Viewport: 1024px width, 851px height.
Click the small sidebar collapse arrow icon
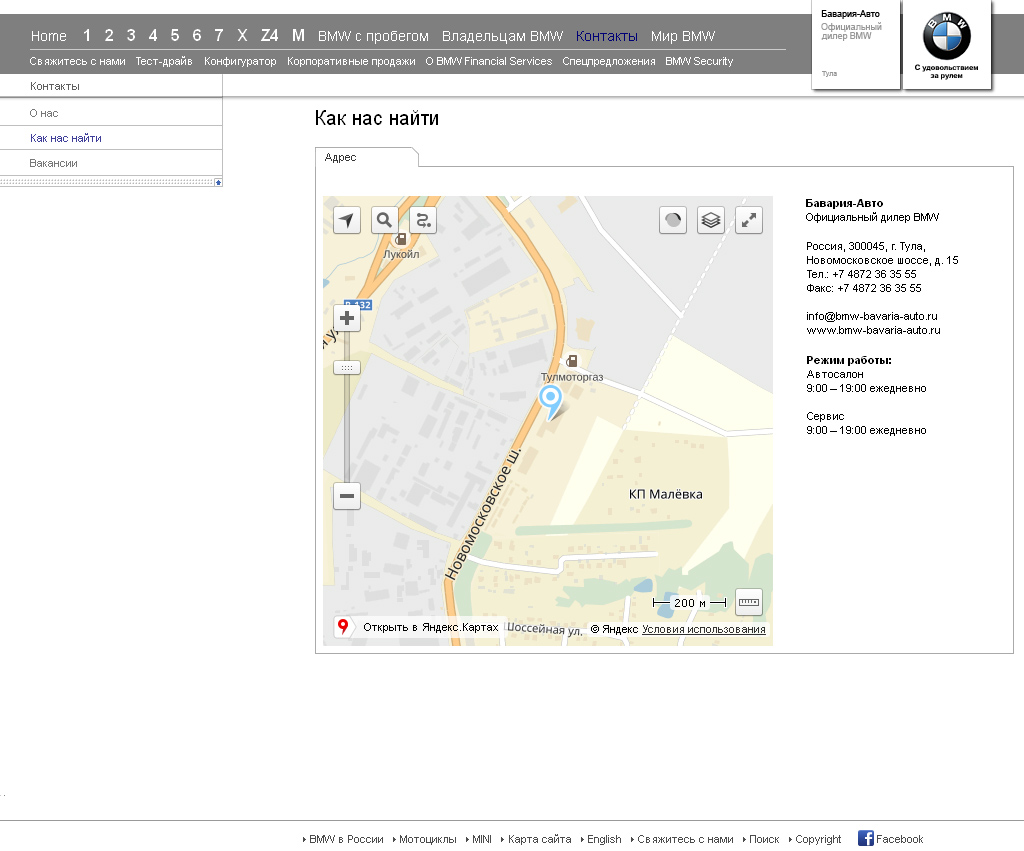click(x=218, y=182)
